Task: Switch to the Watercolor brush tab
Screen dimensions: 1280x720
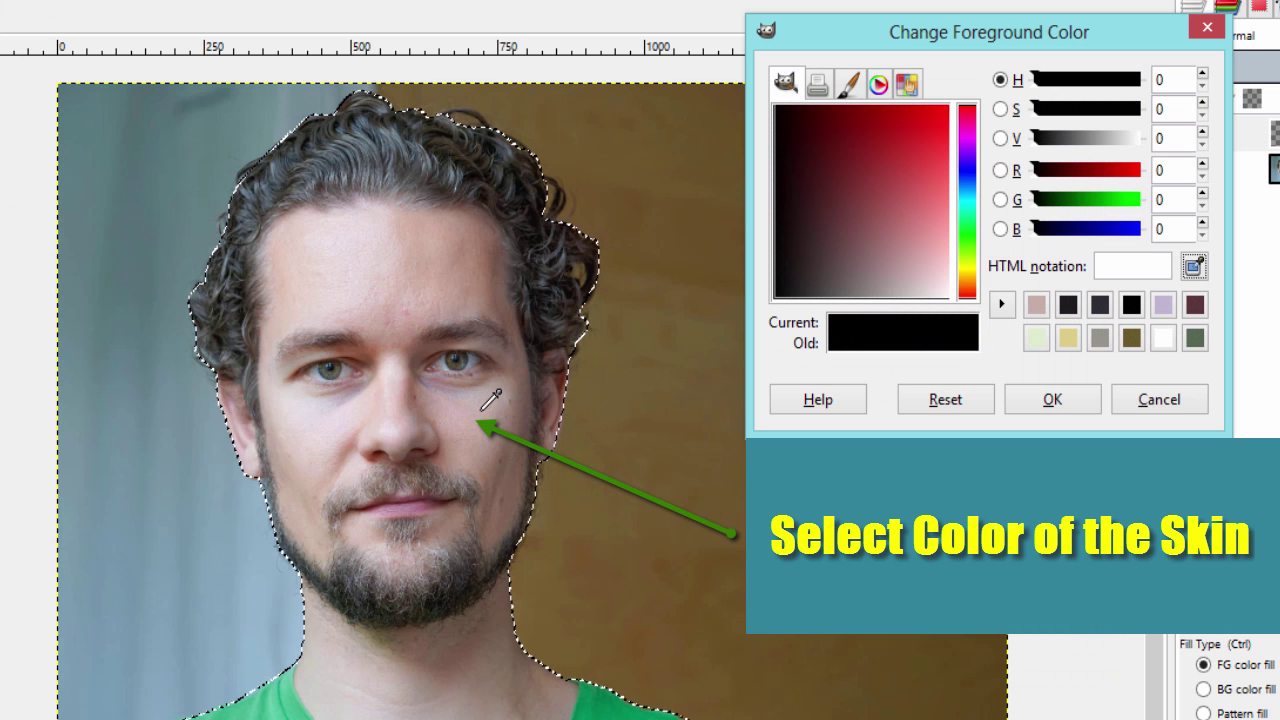Action: [x=848, y=85]
